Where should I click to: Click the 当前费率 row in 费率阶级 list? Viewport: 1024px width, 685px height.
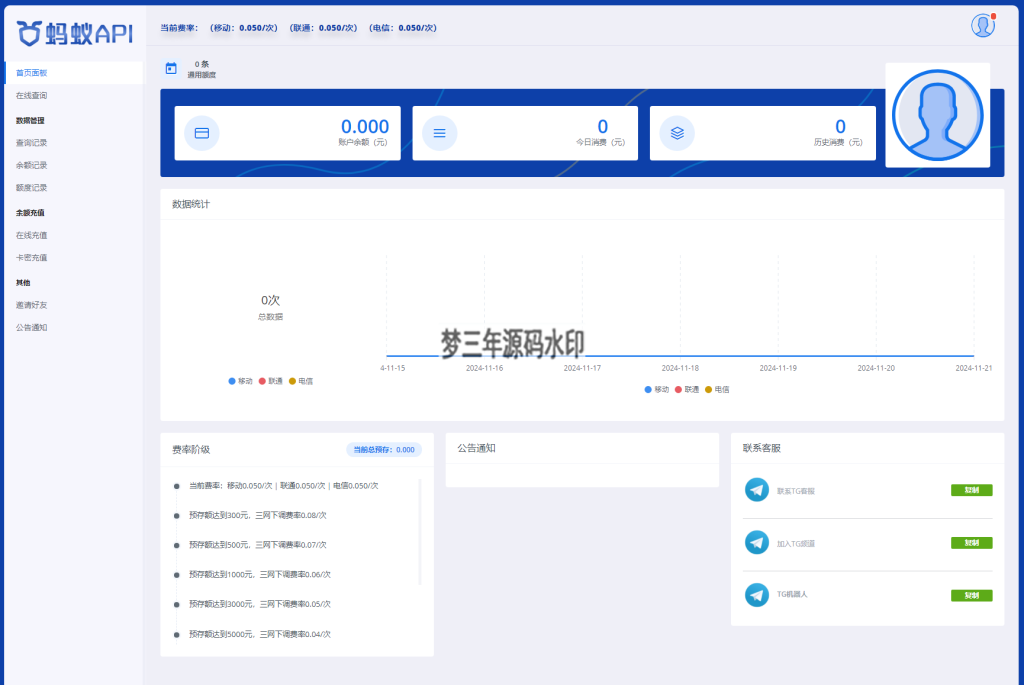(283, 486)
